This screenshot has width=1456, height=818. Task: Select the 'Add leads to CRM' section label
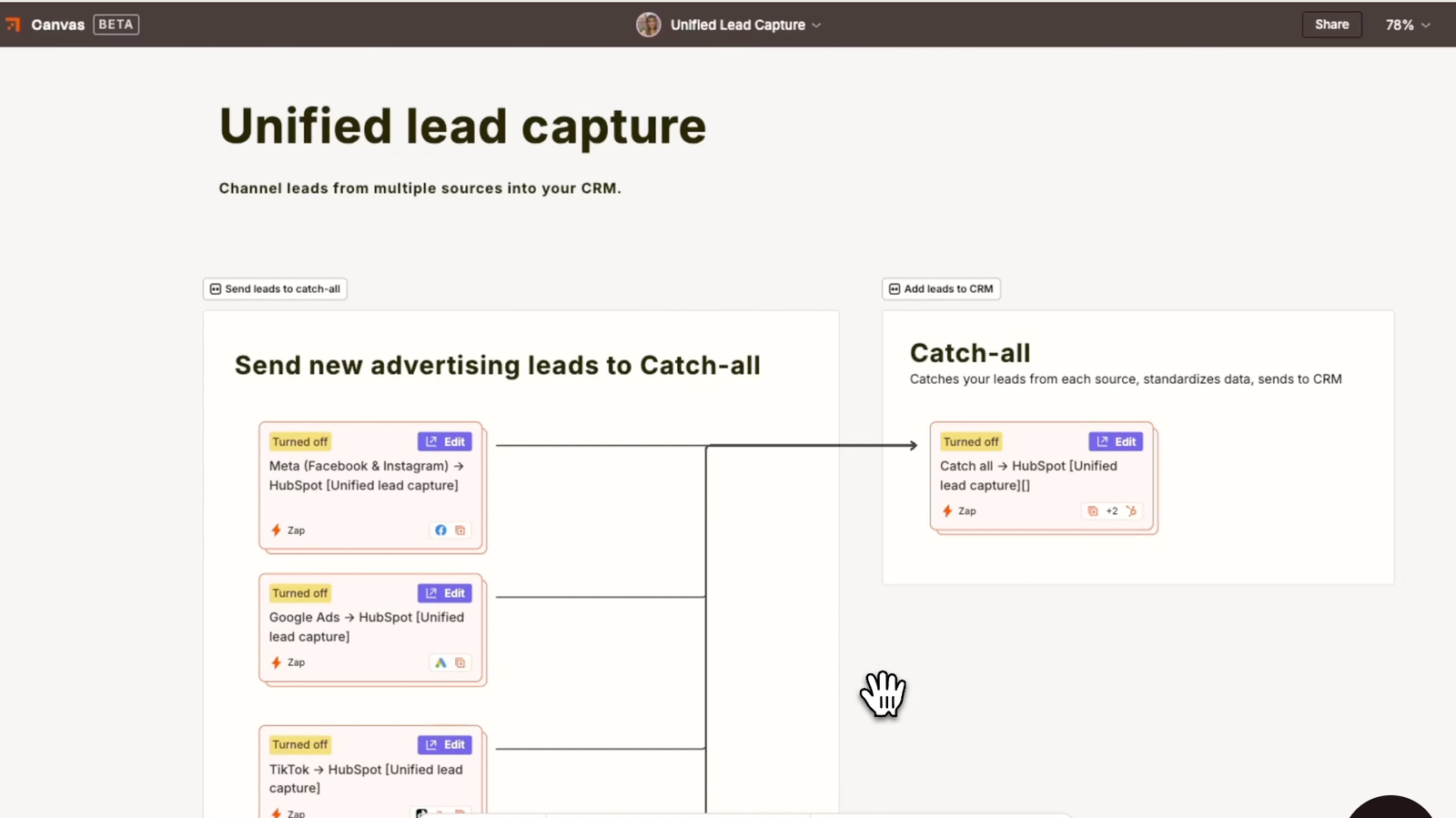pos(941,288)
